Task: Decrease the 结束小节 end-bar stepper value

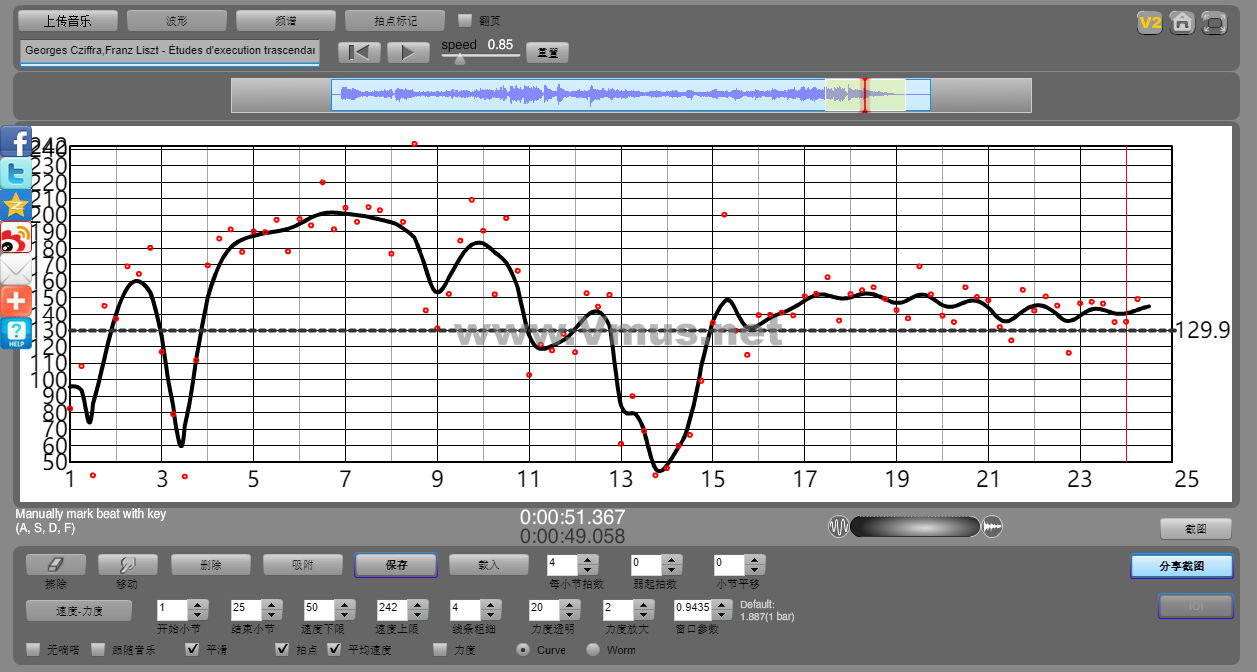Action: pos(270,614)
